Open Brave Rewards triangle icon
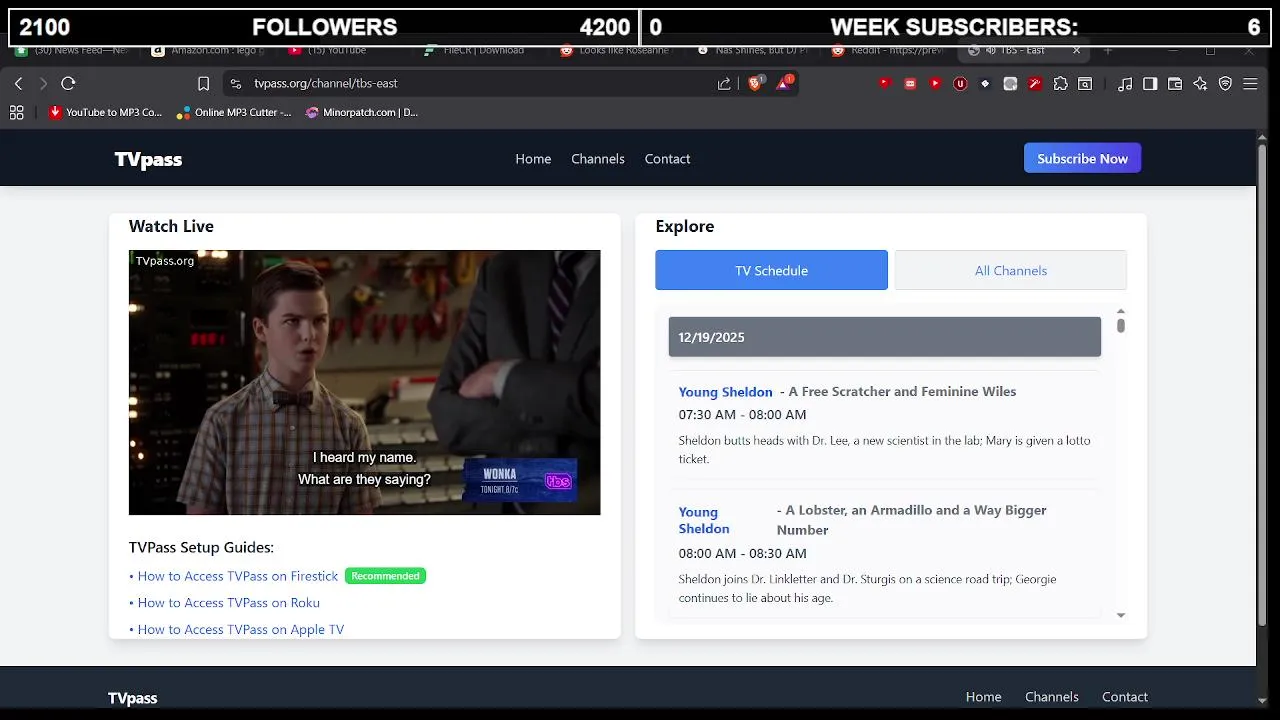The height and width of the screenshot is (720, 1280). click(785, 83)
